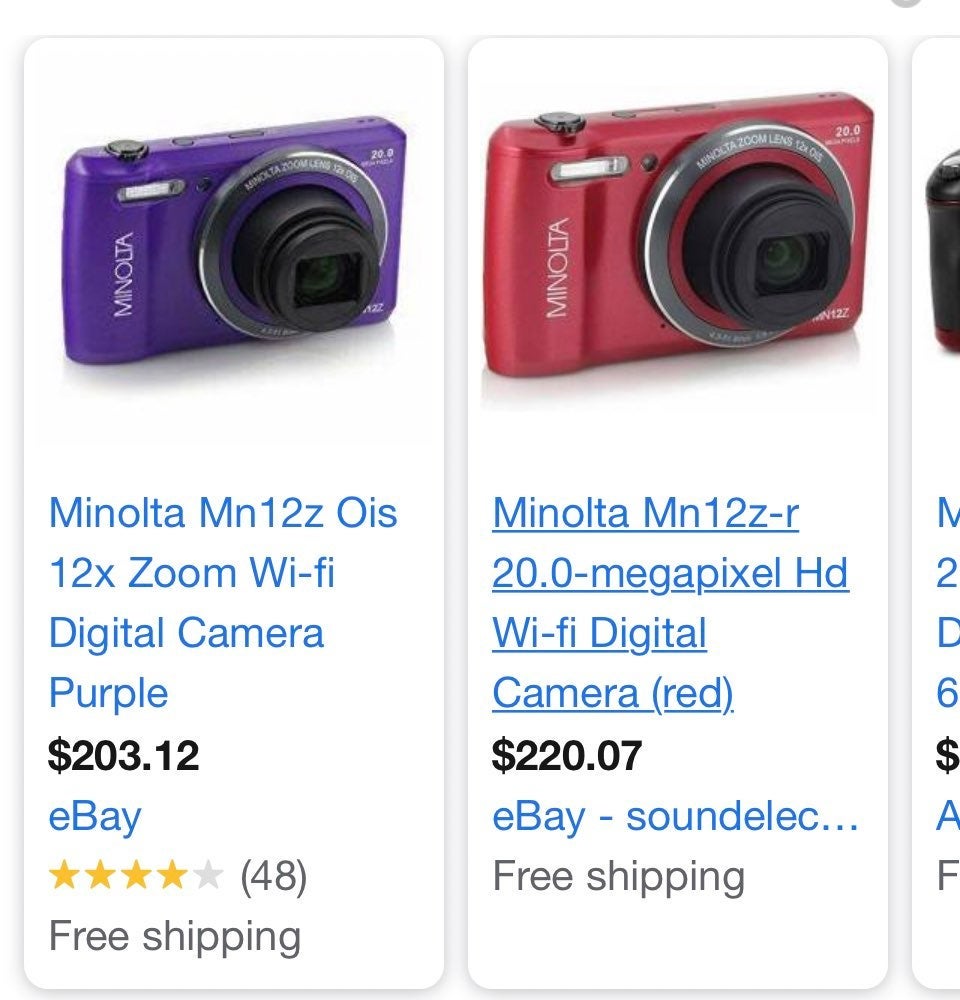
Task: Open the (48) reviews count
Action: (x=273, y=877)
